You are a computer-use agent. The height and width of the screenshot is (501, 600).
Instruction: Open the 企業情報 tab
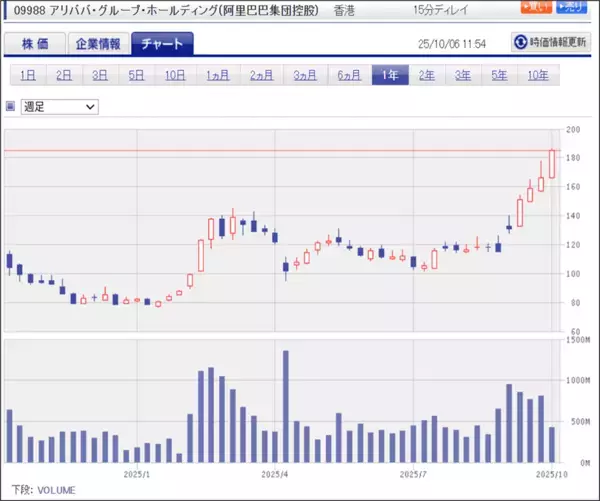coord(98,44)
